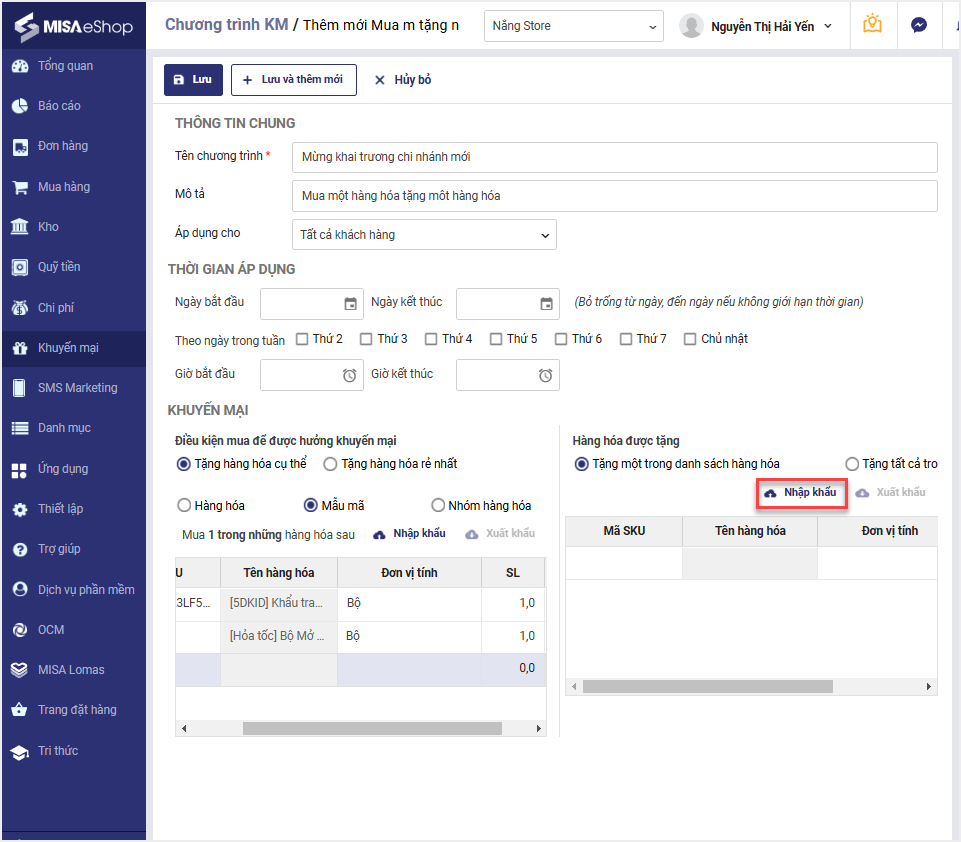Open end date calendar picker

point(546,304)
